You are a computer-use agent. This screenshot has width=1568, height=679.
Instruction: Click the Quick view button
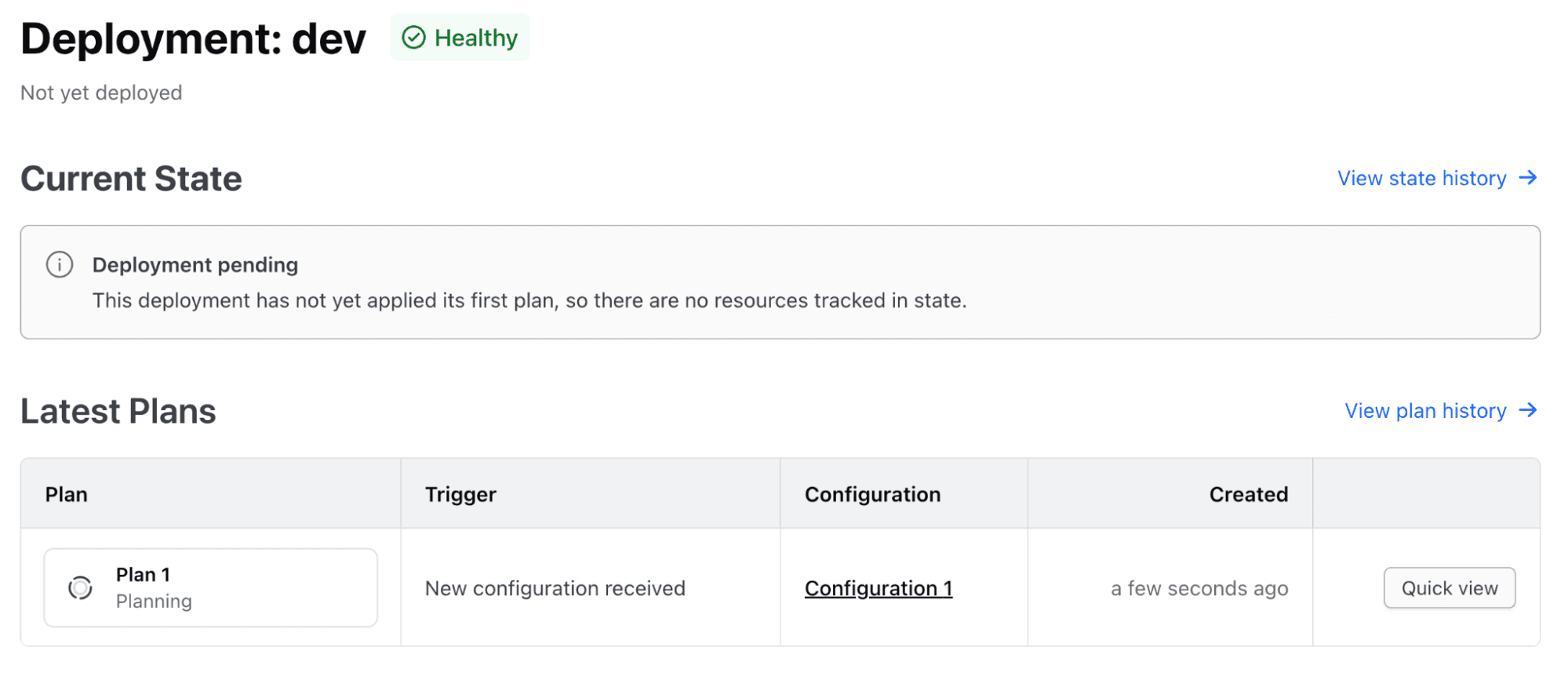point(1450,588)
